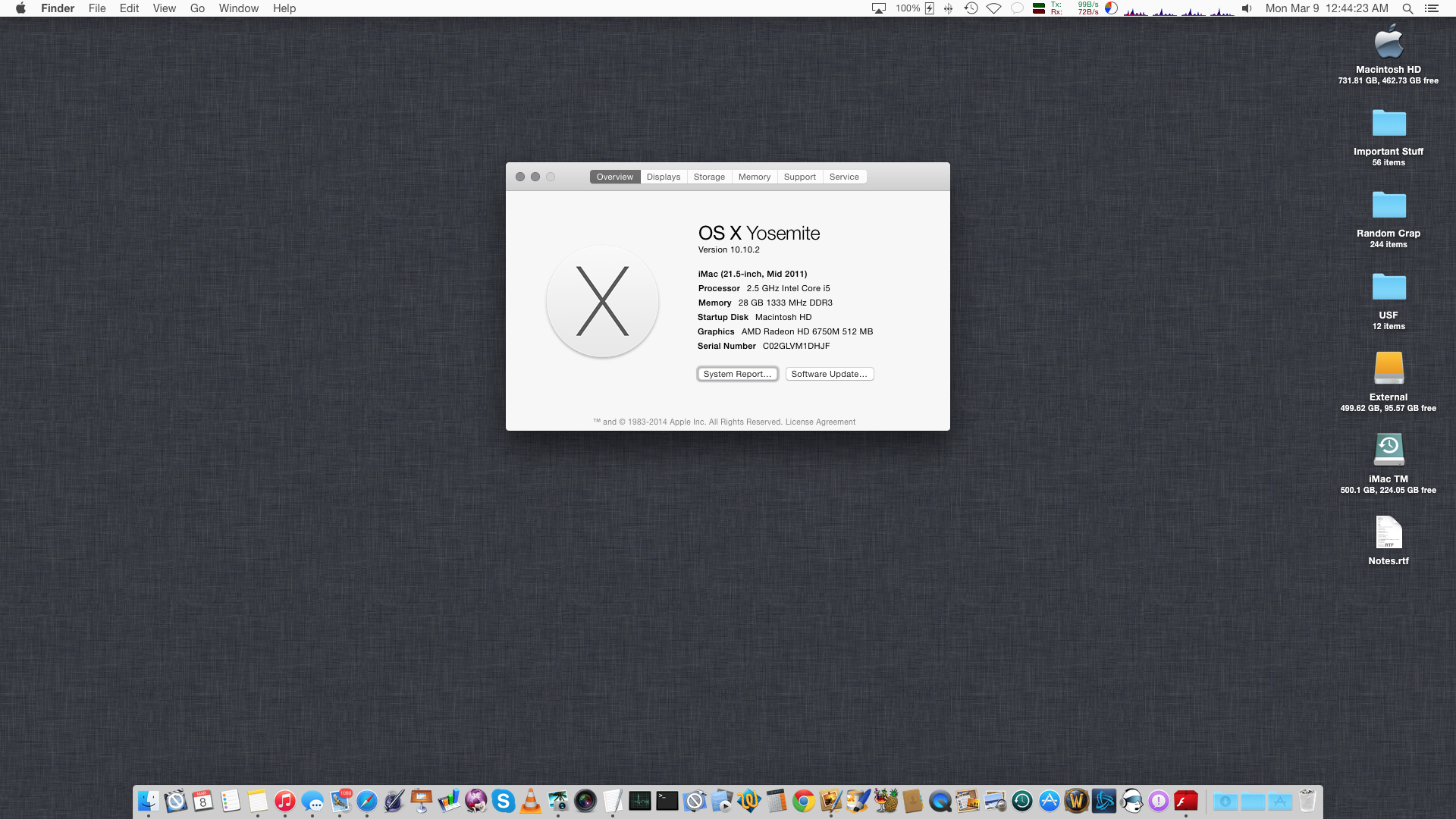Click the Software Update button

coord(830,374)
